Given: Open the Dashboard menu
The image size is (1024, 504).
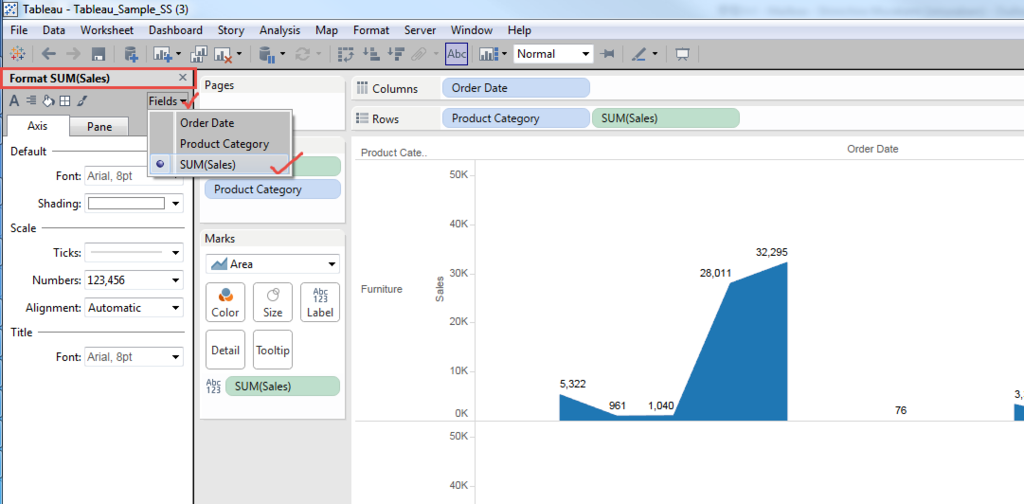Looking at the screenshot, I should click(175, 30).
